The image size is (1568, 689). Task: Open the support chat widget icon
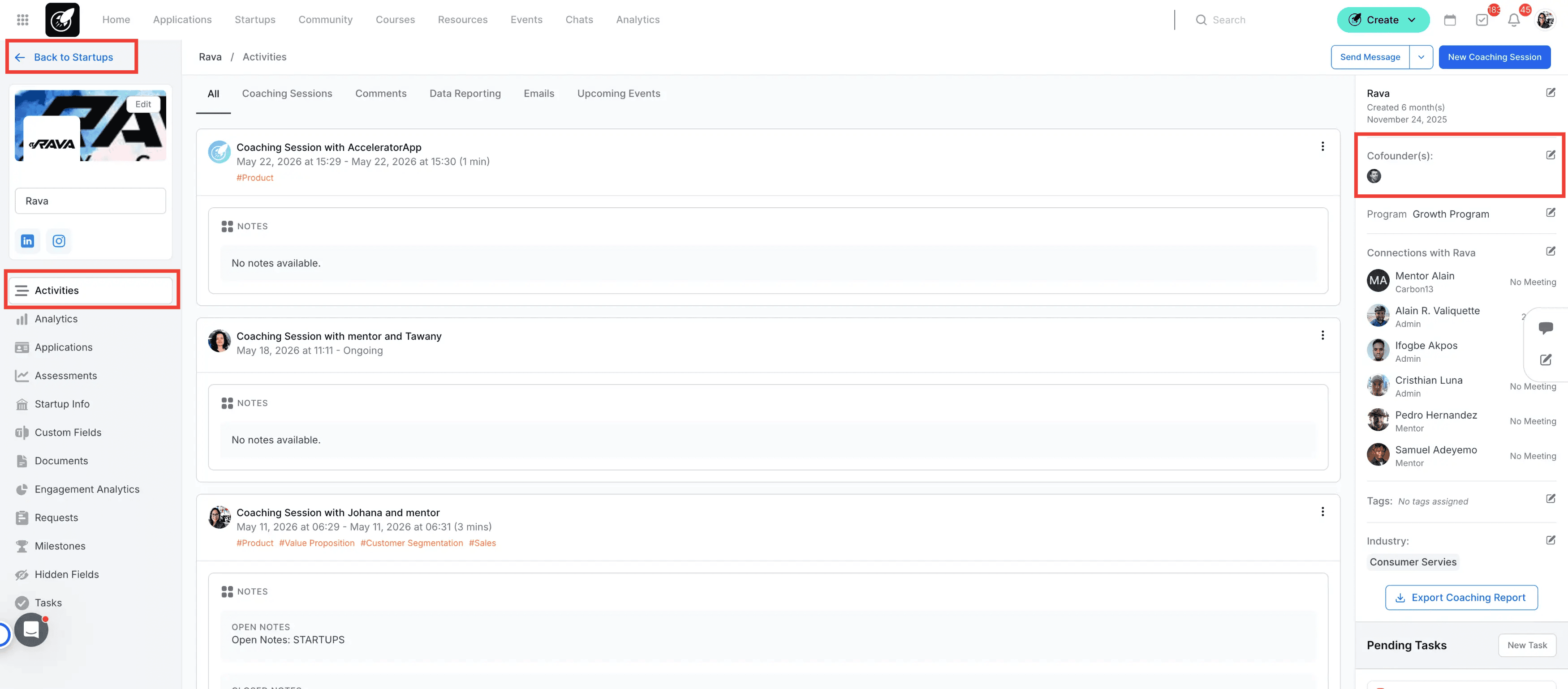pos(31,630)
